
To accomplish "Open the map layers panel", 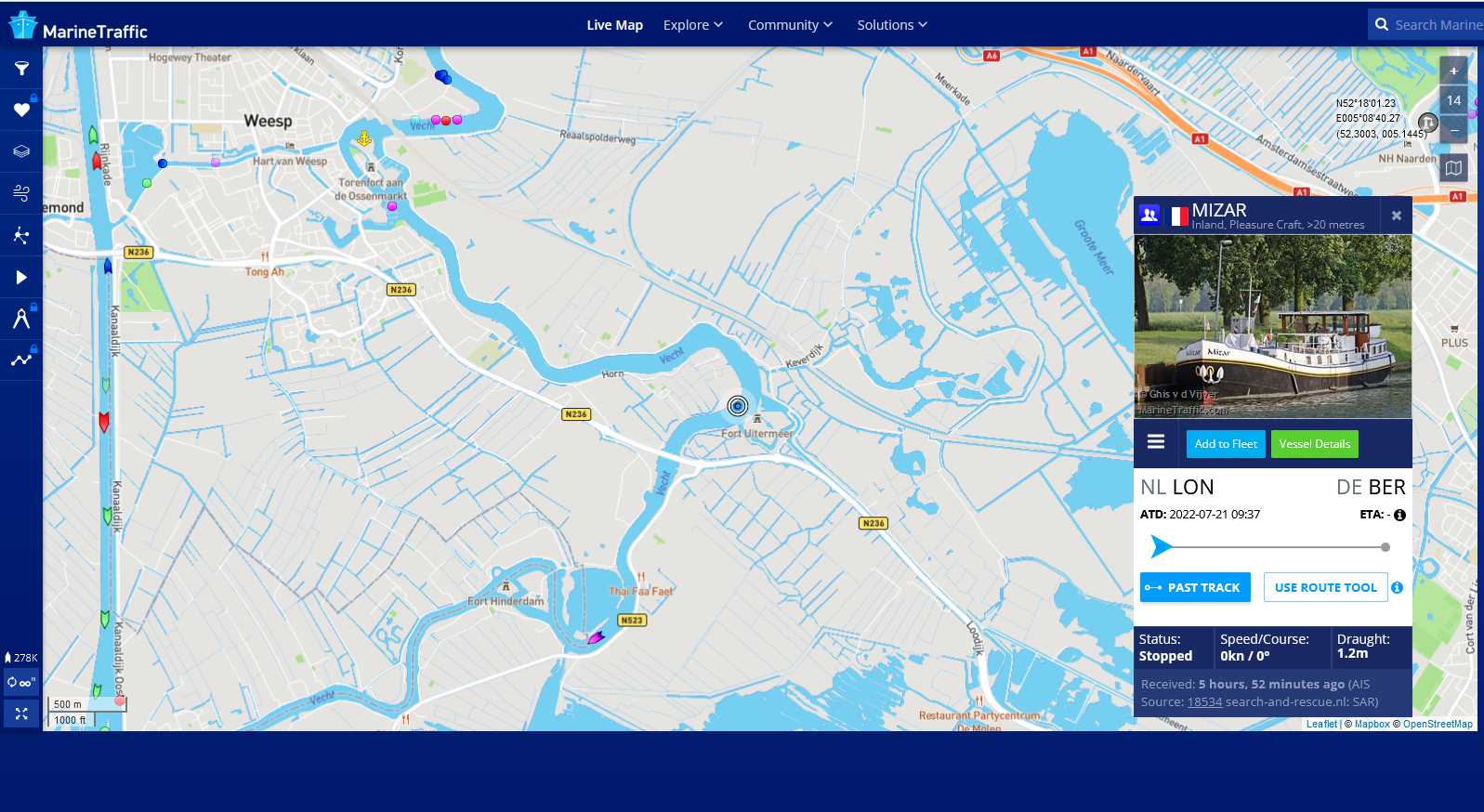I will point(21,151).
